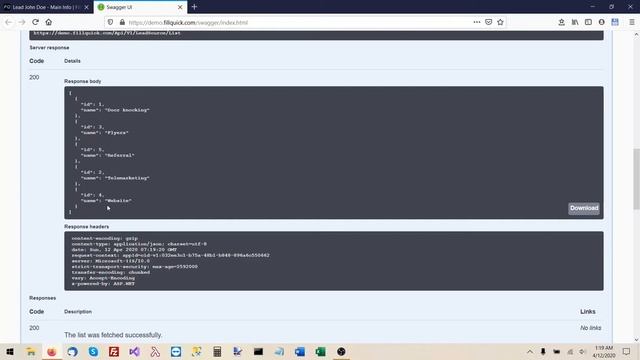Open the taskbar clock and date
This screenshot has width=640, height=360.
604,351
